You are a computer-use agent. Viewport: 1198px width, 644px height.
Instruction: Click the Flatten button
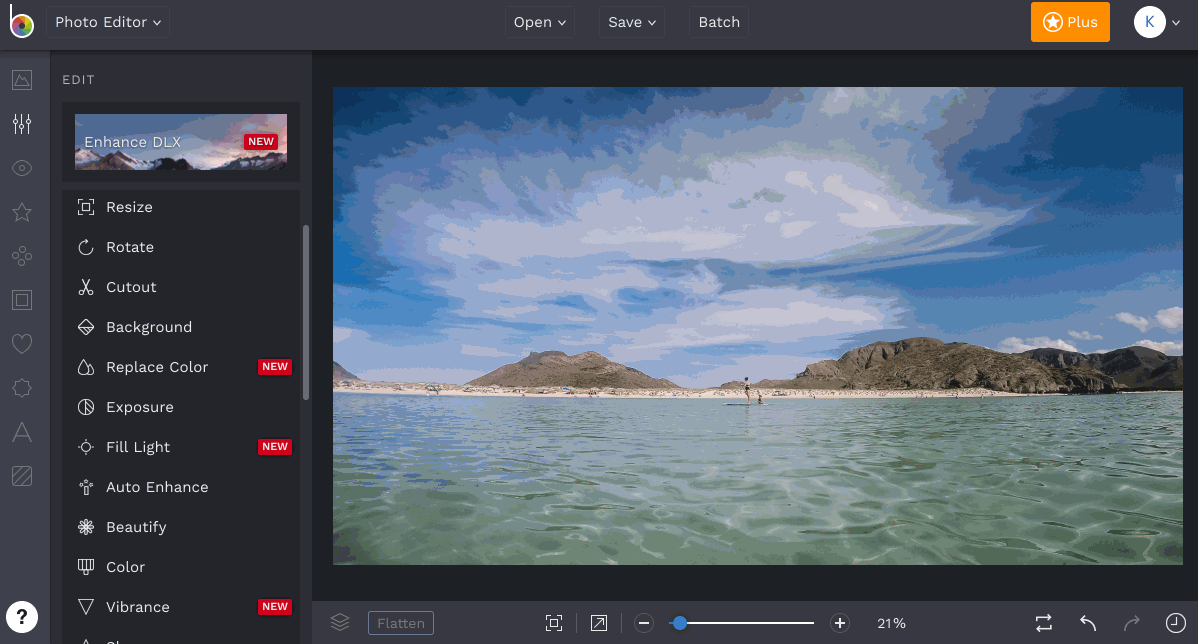click(x=401, y=623)
